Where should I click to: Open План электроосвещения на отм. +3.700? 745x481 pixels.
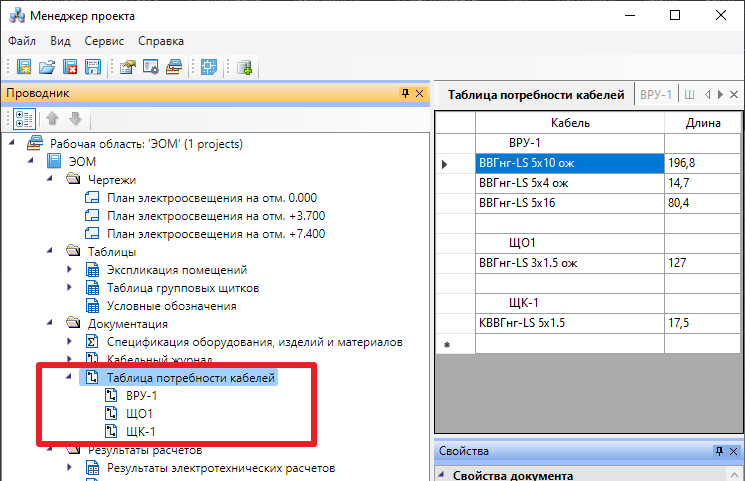215,215
